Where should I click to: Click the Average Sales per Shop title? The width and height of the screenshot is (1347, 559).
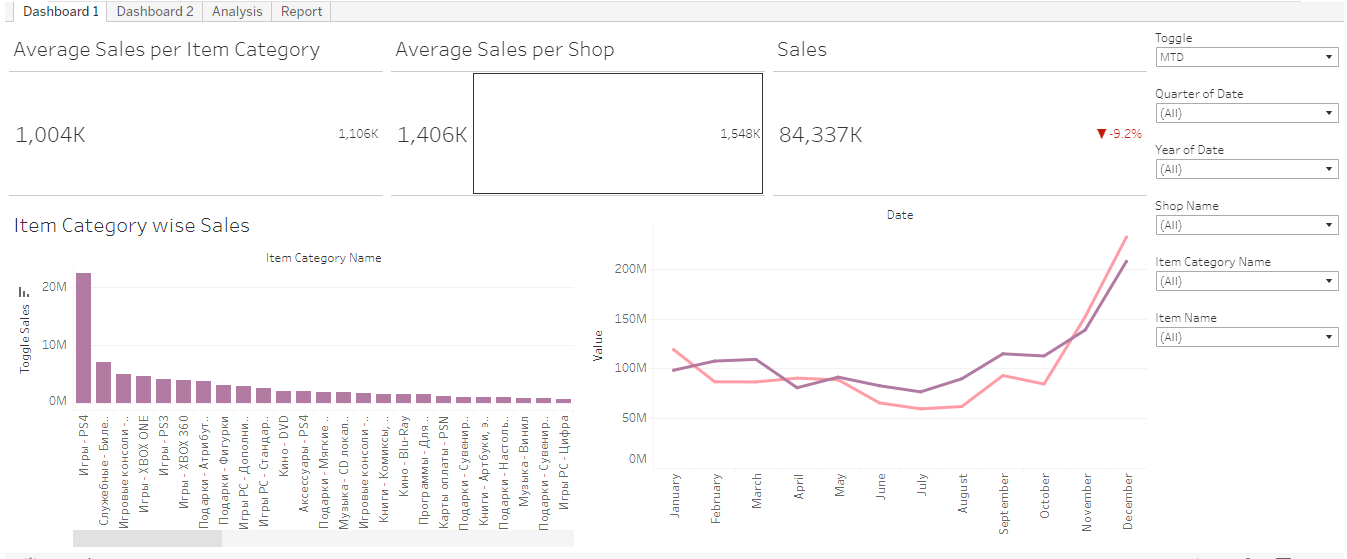505,50
